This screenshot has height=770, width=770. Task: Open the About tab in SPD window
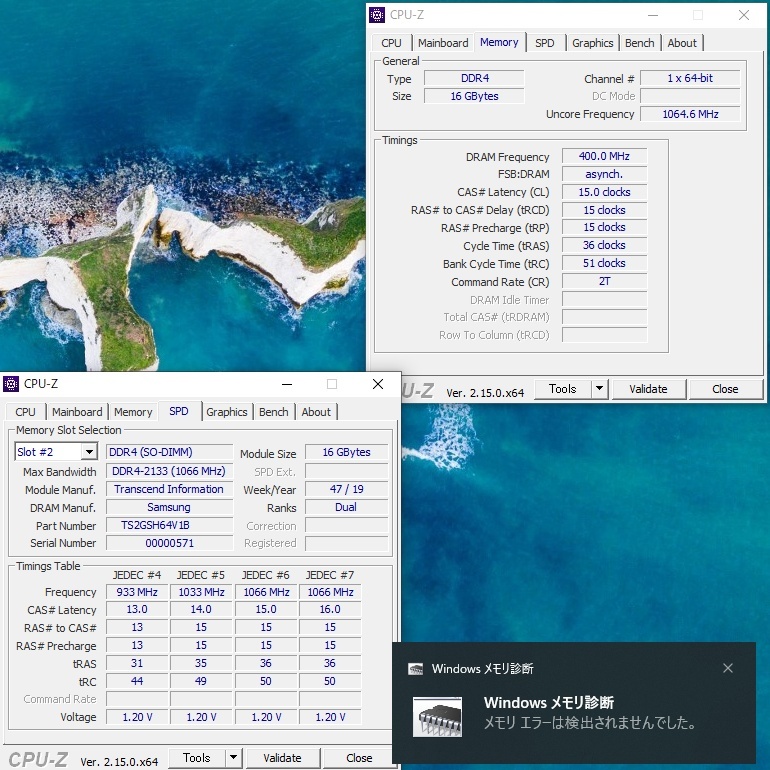316,412
